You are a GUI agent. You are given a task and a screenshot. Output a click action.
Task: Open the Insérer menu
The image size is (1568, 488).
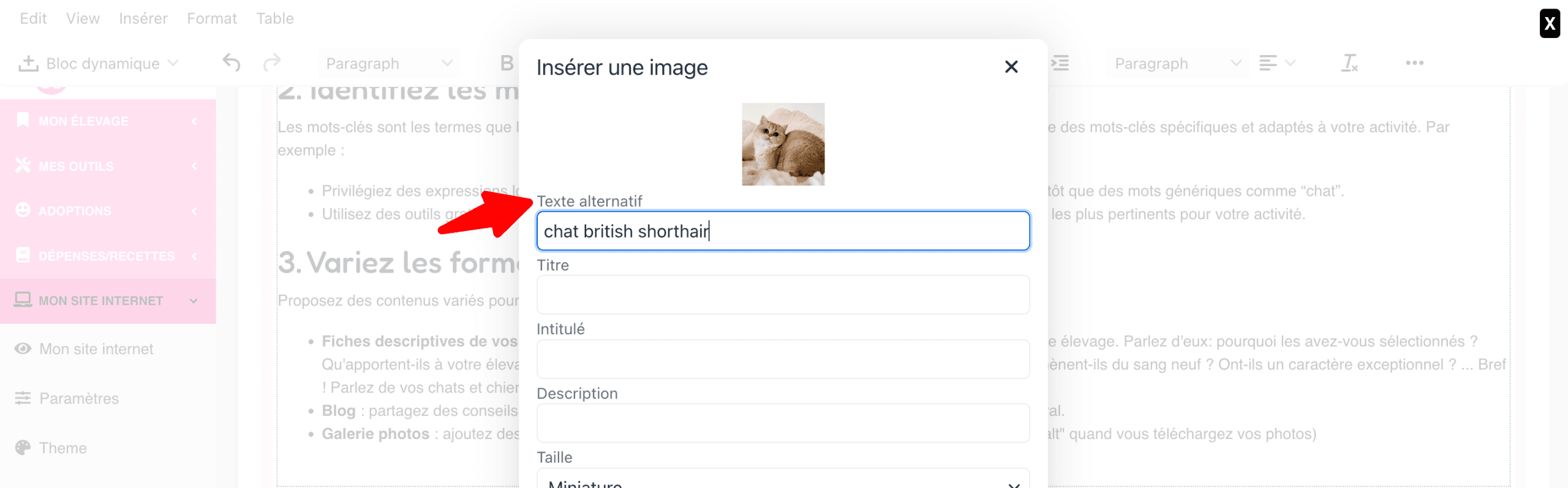click(143, 18)
